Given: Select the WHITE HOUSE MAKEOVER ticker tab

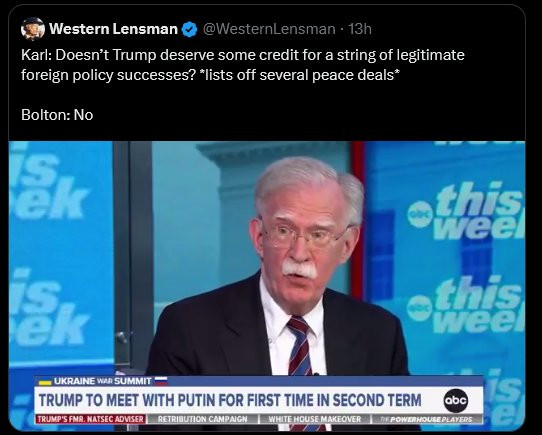Looking at the screenshot, I should 315,419.
